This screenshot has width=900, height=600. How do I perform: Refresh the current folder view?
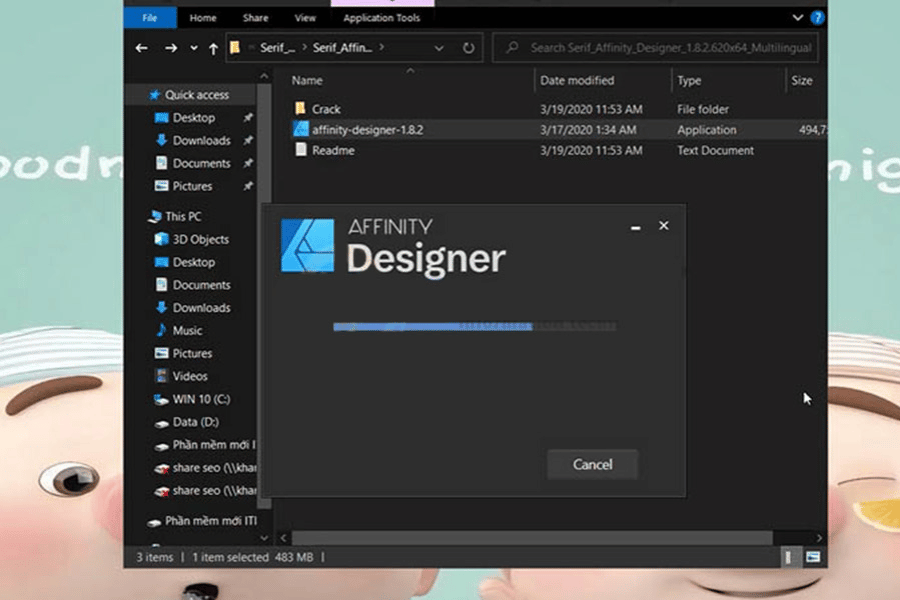[468, 48]
